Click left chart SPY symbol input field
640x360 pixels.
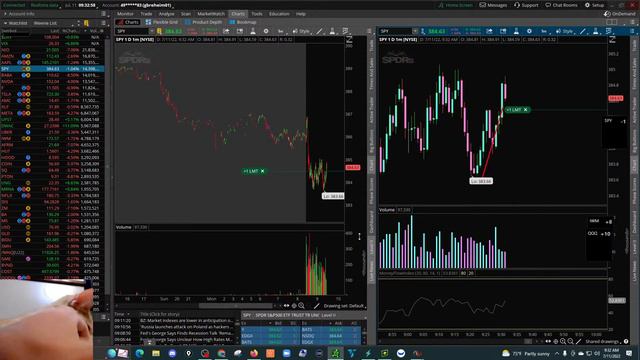(x=132, y=31)
